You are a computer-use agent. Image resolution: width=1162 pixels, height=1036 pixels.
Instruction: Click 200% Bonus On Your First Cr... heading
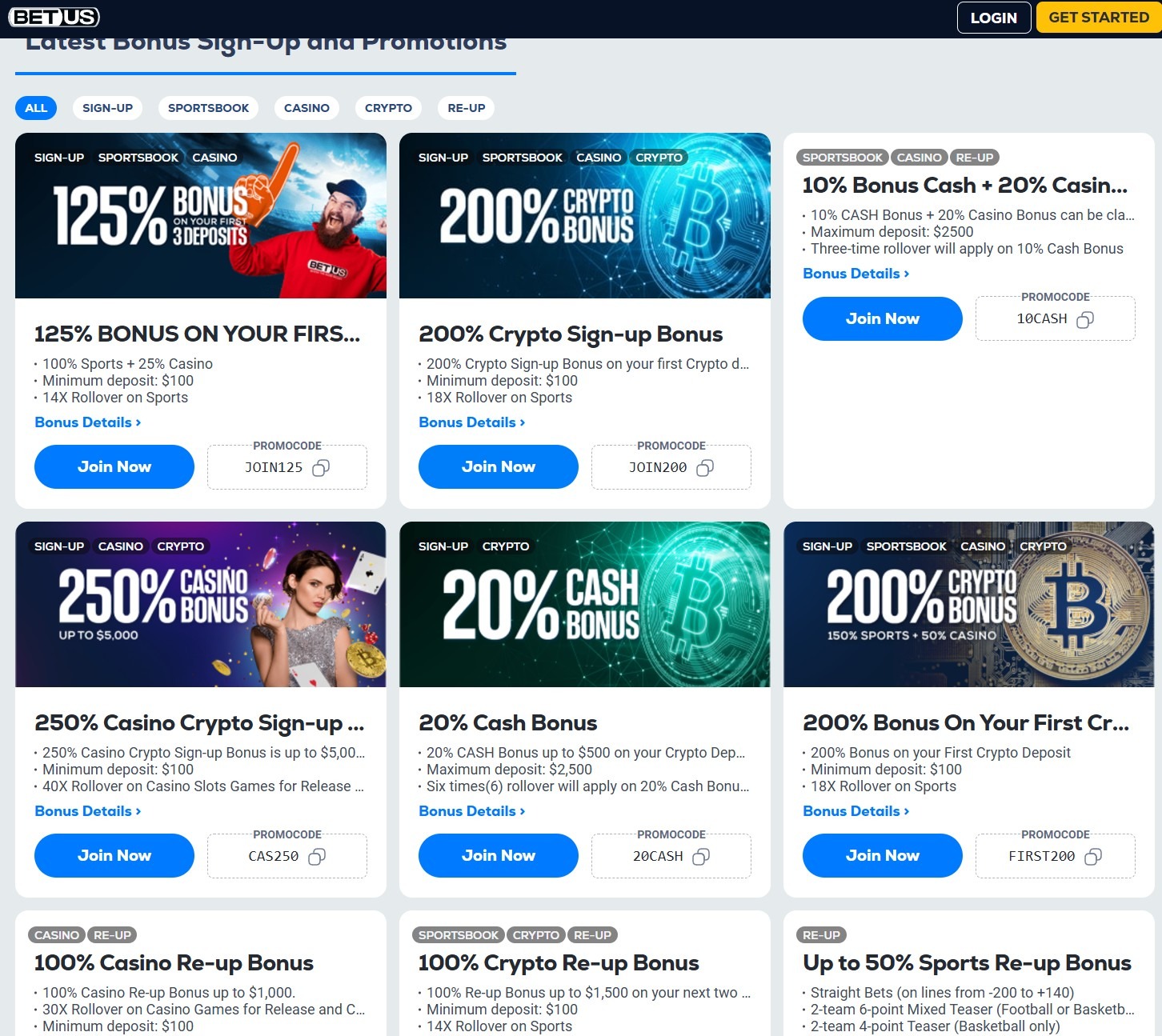tap(966, 723)
